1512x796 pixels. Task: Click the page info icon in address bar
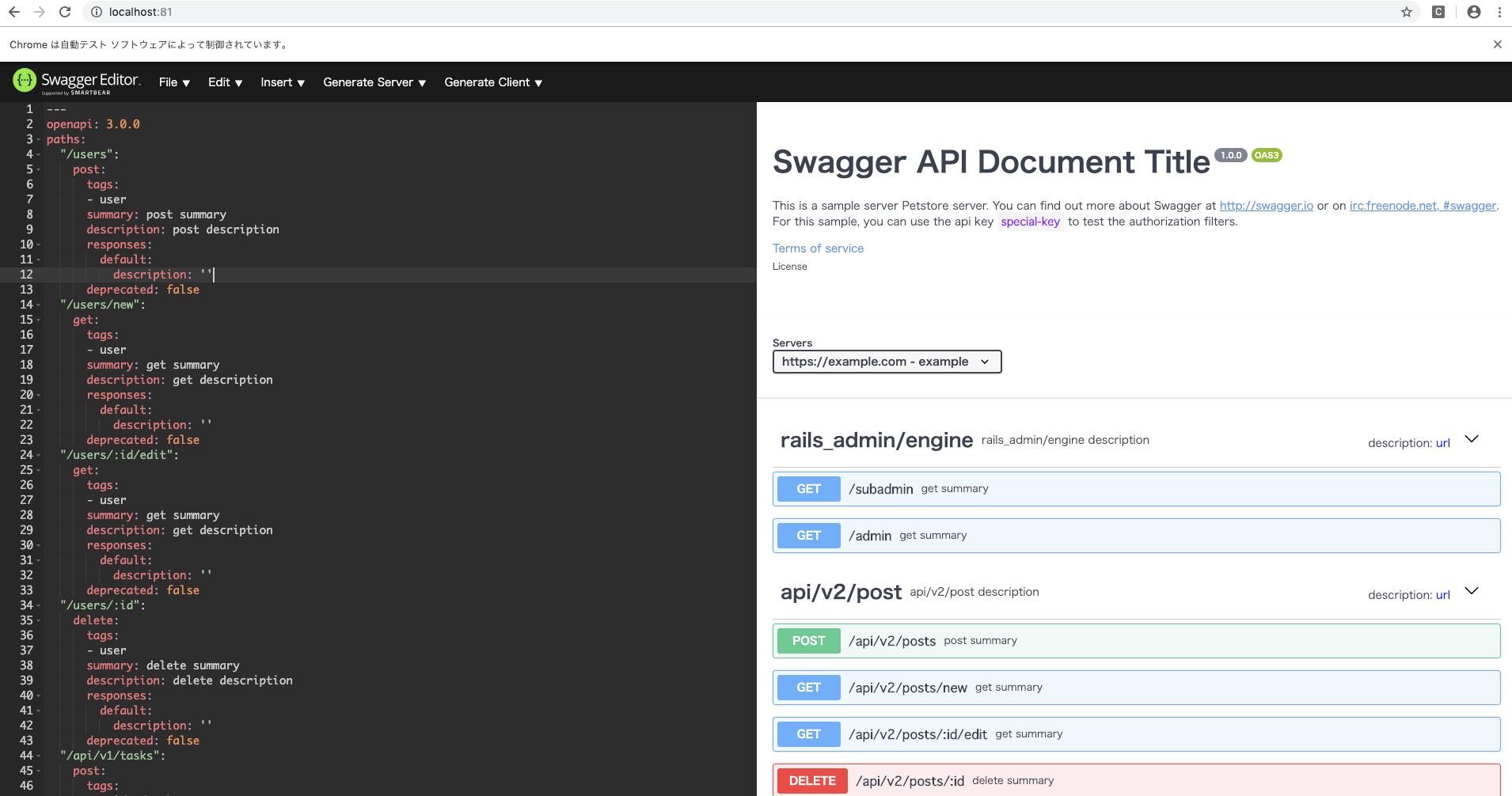click(x=95, y=12)
